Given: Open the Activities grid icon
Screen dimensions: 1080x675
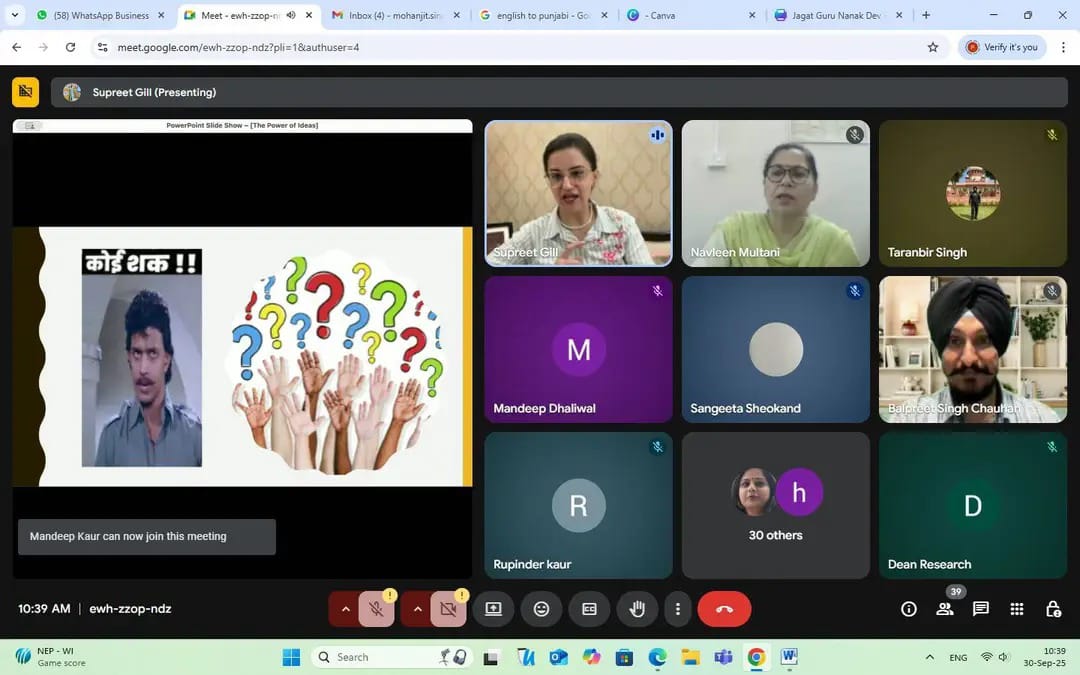Looking at the screenshot, I should pos(1017,609).
